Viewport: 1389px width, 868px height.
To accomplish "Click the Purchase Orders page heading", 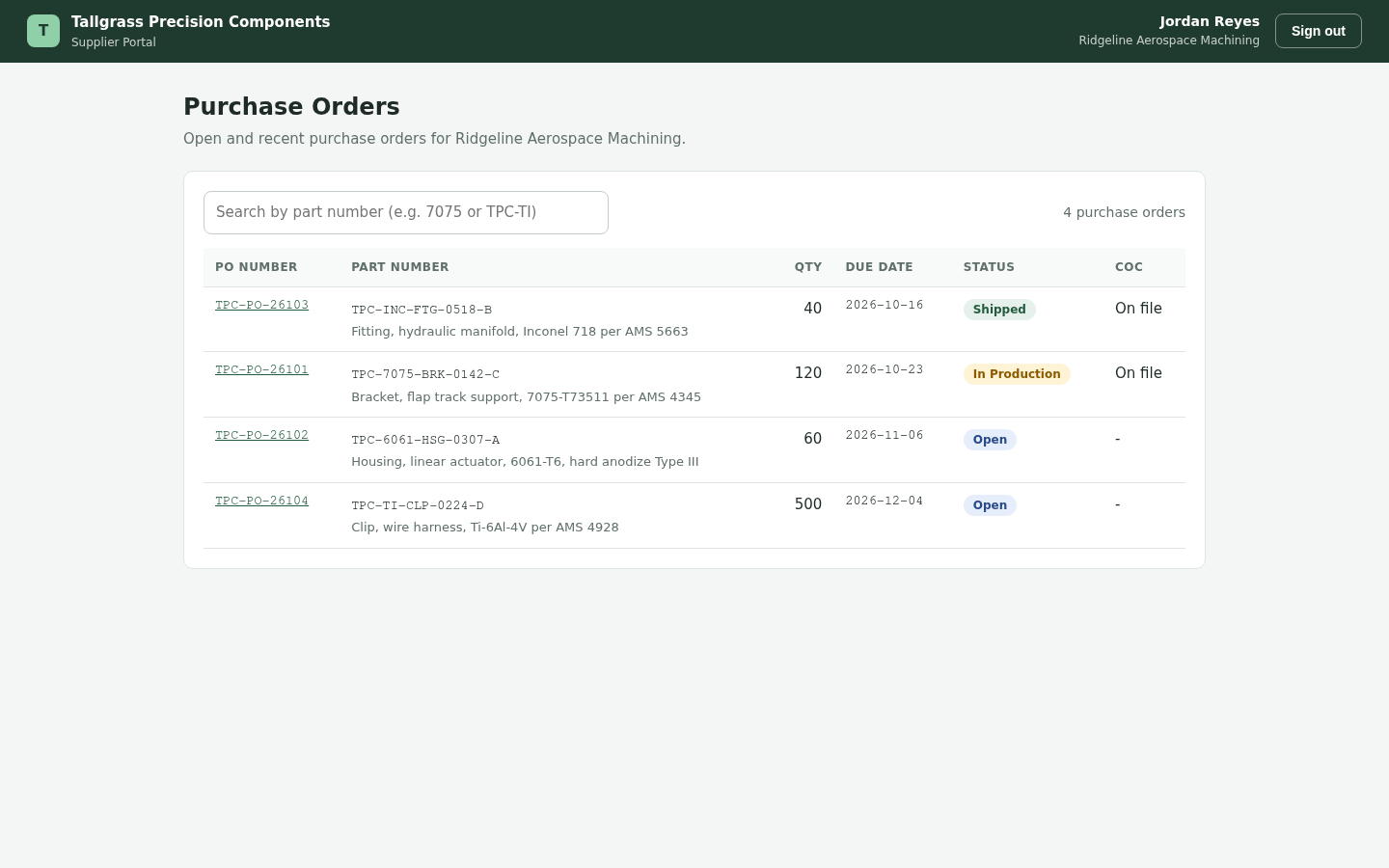I will click(x=291, y=107).
